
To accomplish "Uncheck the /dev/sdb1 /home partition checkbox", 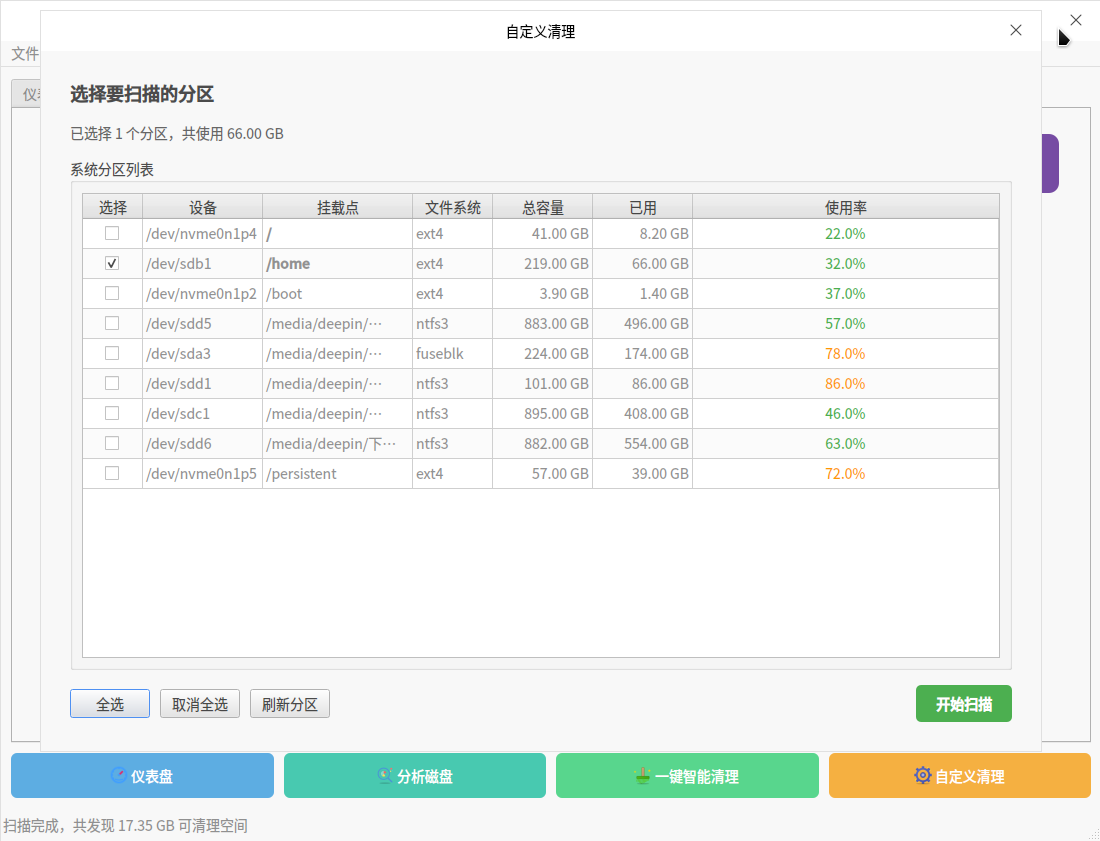I will point(112,263).
